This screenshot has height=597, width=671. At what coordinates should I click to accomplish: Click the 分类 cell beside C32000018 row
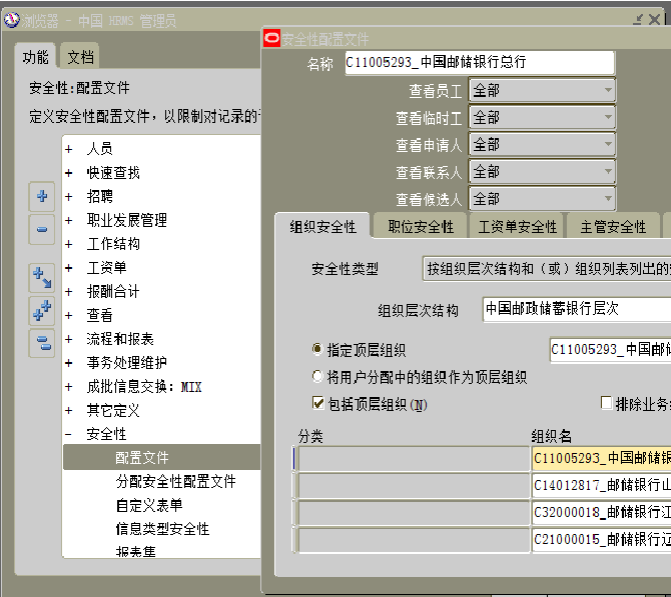coord(414,513)
